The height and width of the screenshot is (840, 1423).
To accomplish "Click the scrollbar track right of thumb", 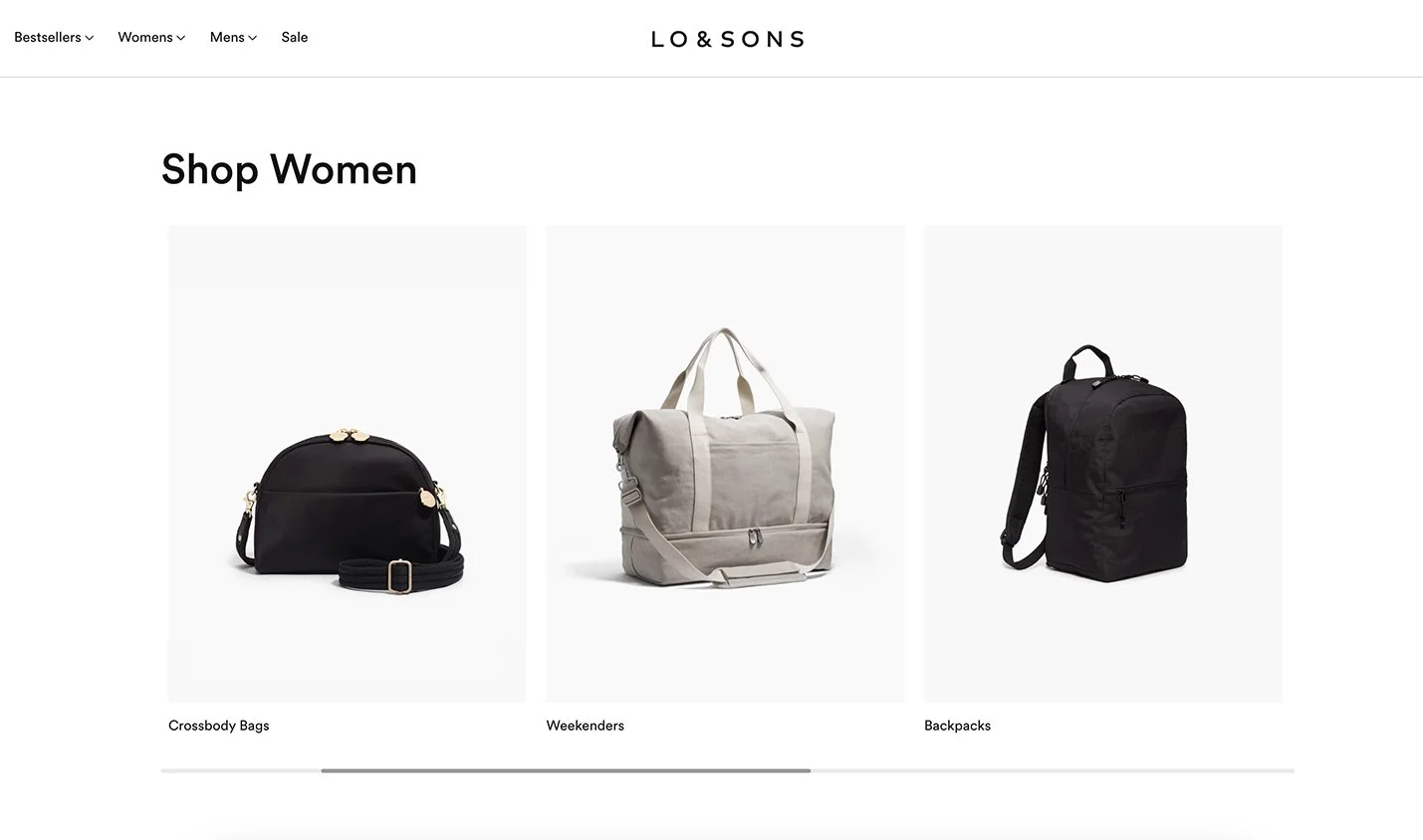I will pyautogui.click(x=1053, y=770).
